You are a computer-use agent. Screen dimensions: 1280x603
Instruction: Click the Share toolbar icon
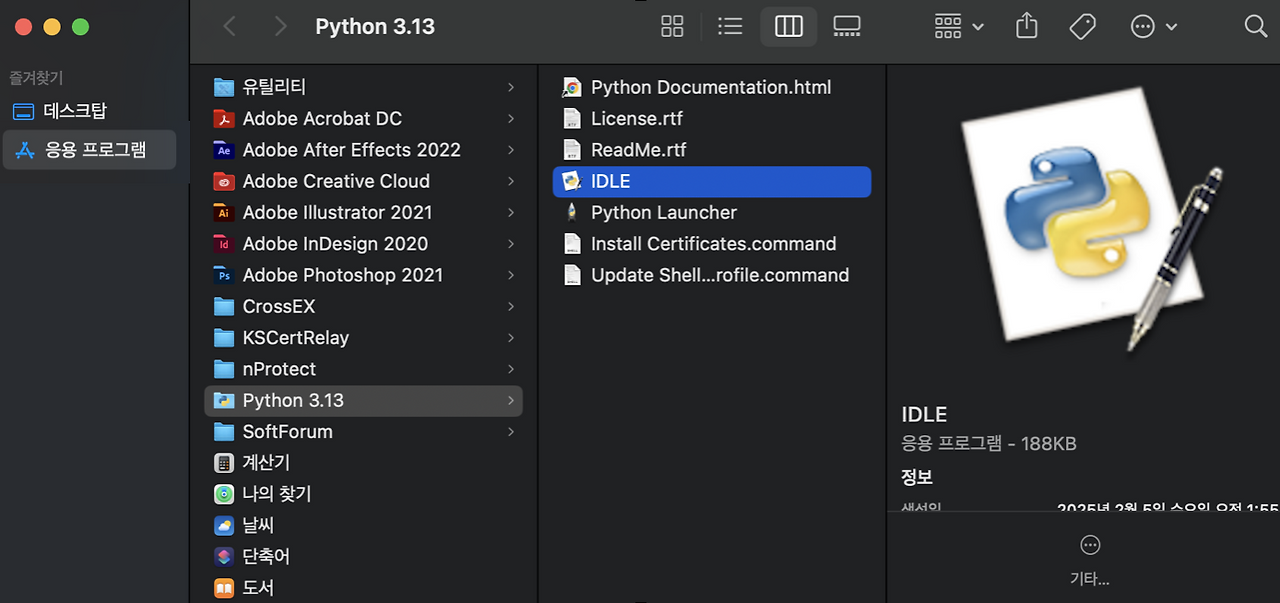(x=1027, y=27)
